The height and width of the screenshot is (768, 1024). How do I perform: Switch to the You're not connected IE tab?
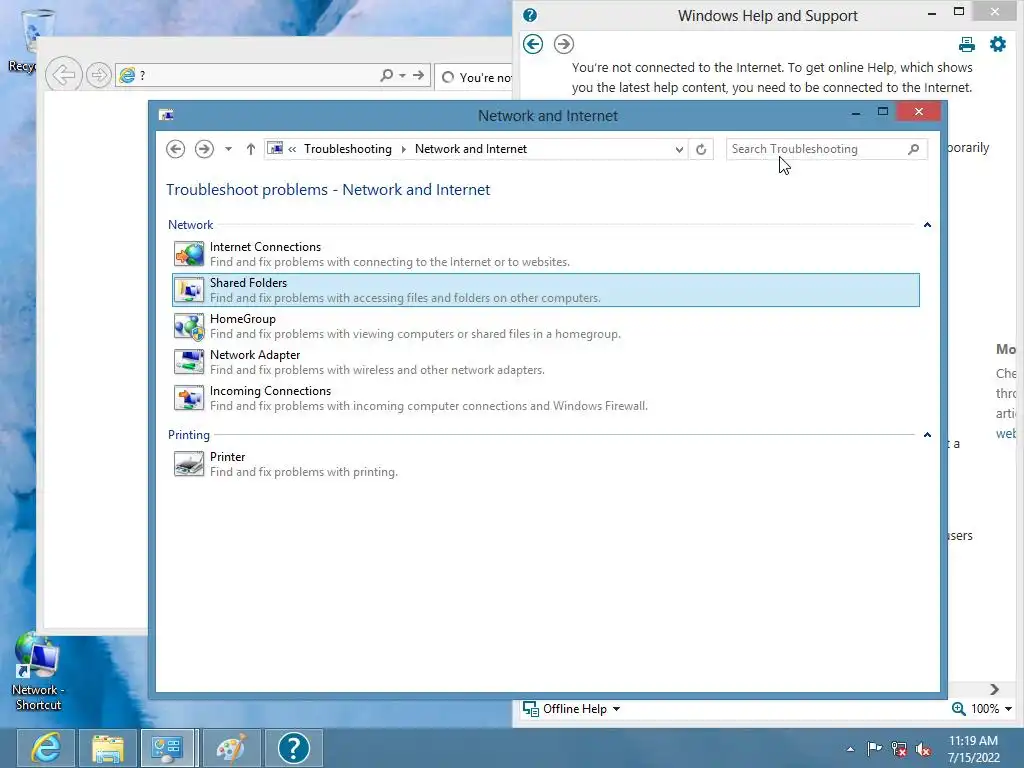(x=474, y=78)
